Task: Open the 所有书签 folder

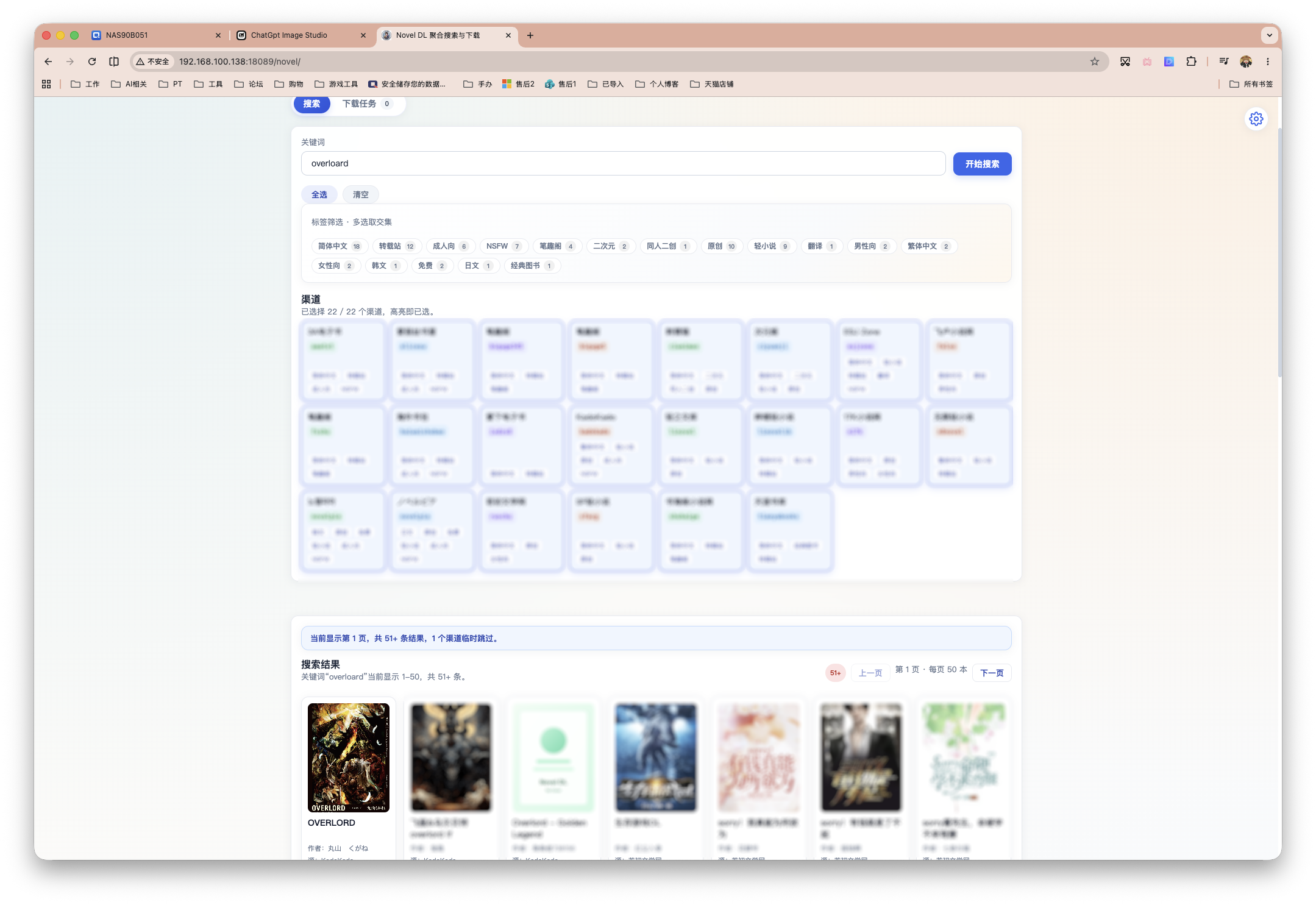Action: pyautogui.click(x=1251, y=84)
